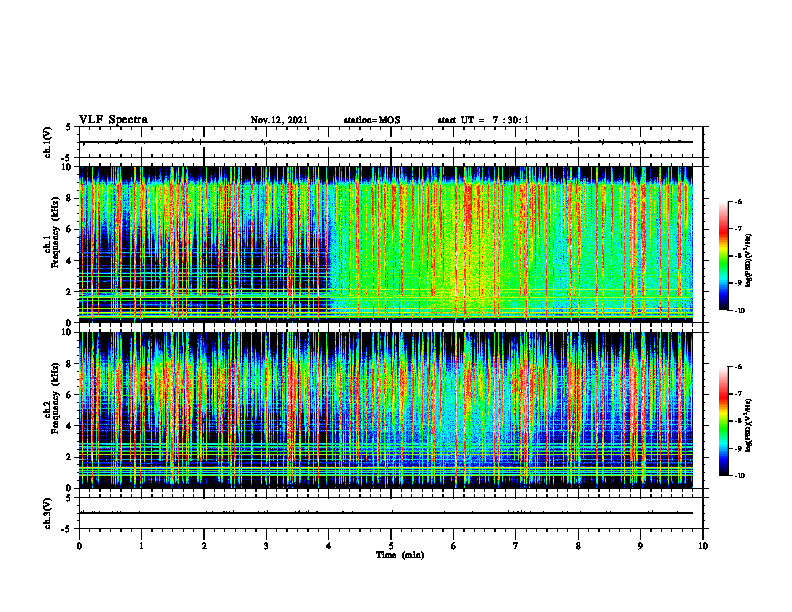Click time axis tick label "0"
This screenshot has width=792, height=612.
point(79,546)
